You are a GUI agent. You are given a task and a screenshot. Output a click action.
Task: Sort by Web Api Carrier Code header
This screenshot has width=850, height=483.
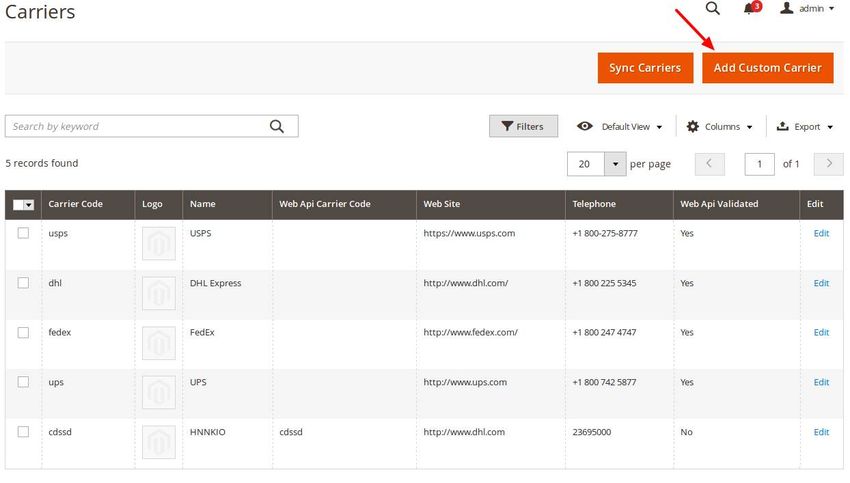[x=344, y=204]
